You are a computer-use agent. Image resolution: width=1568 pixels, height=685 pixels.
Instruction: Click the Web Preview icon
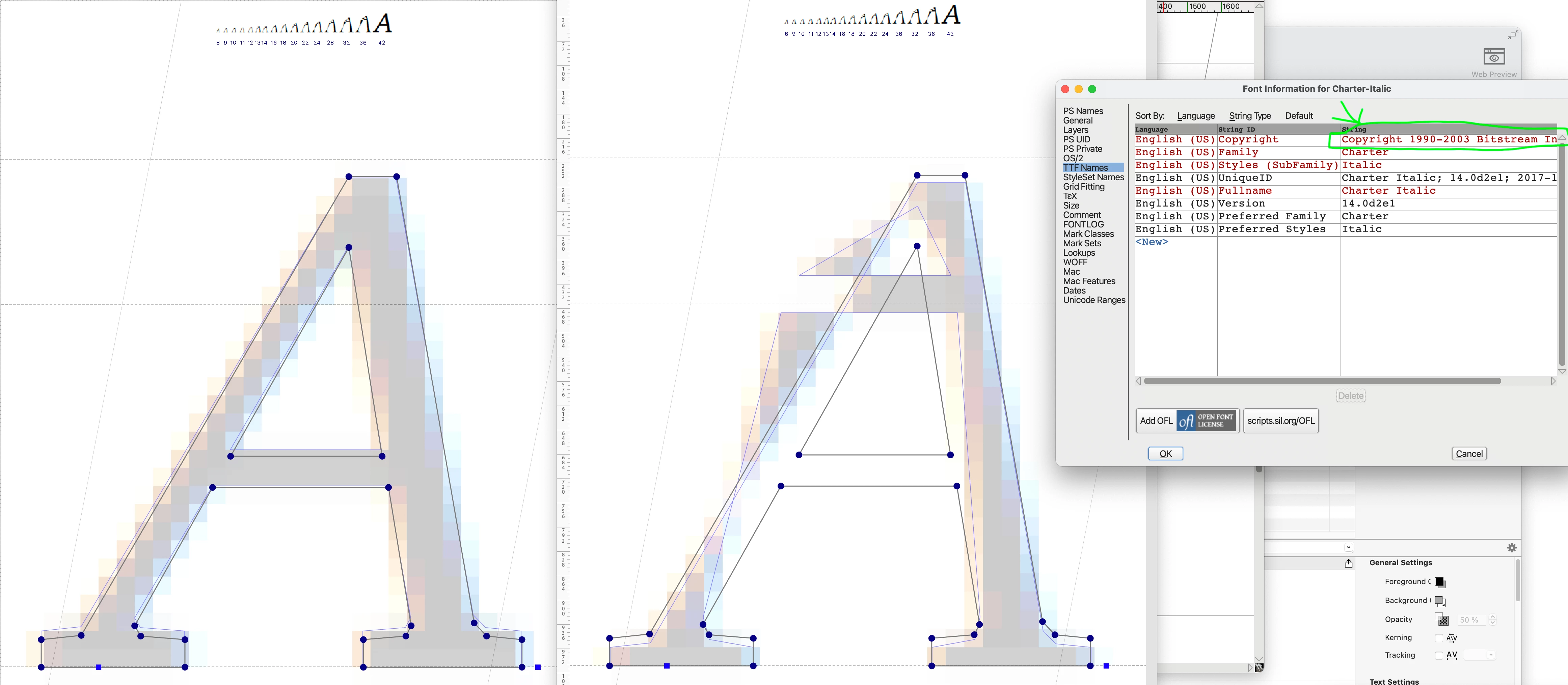click(x=1494, y=57)
